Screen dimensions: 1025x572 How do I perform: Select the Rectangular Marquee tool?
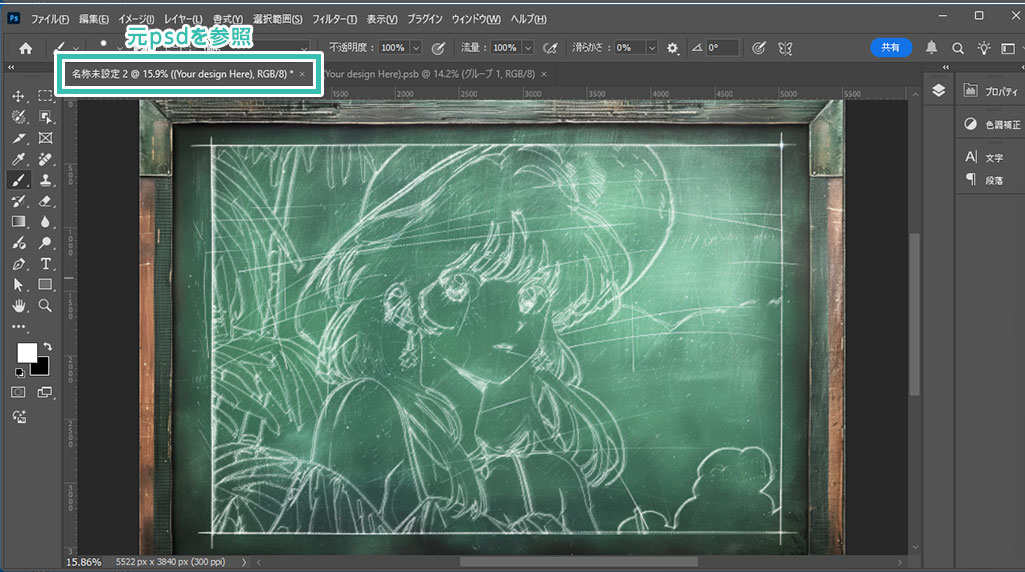pos(45,96)
